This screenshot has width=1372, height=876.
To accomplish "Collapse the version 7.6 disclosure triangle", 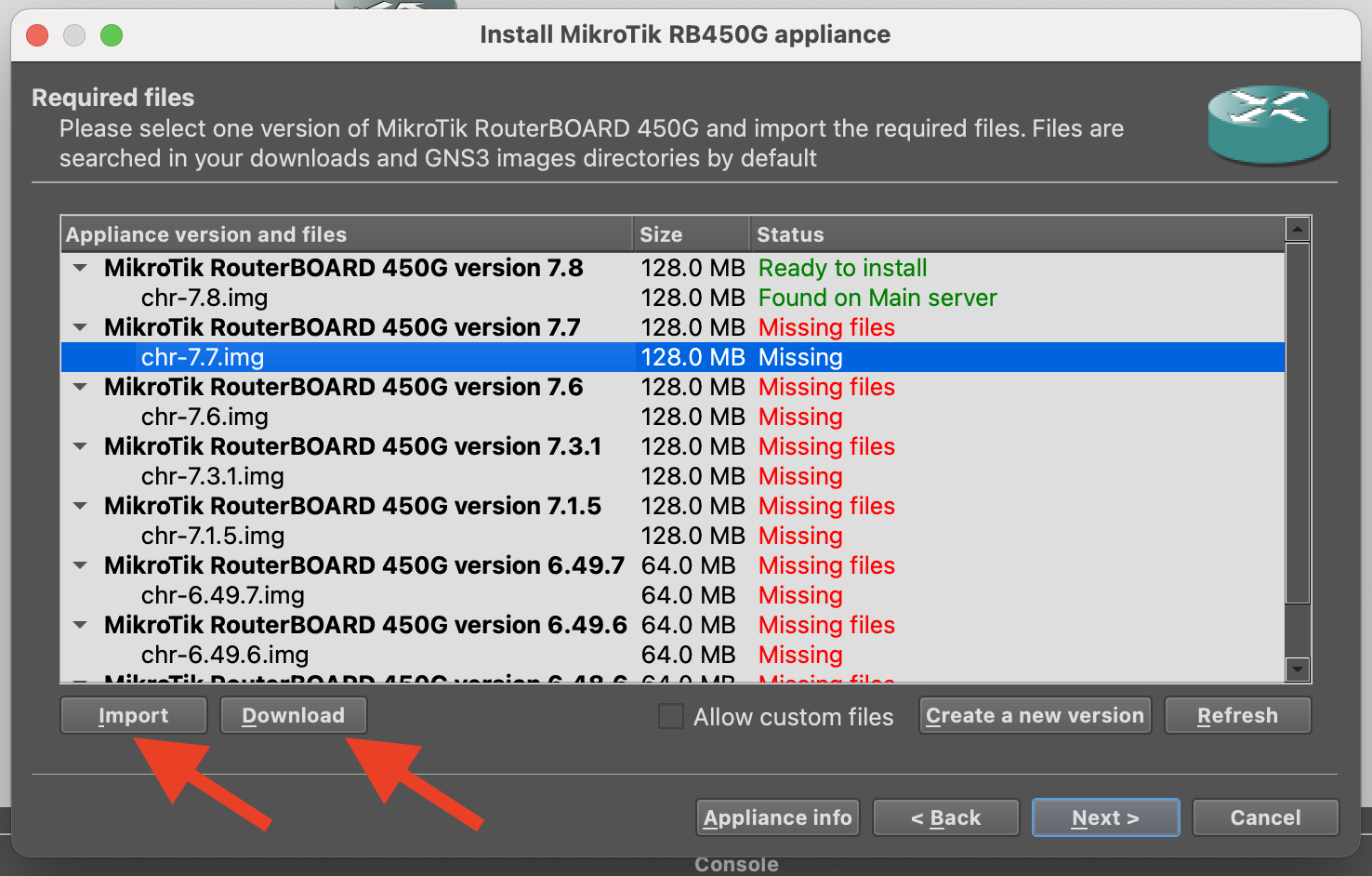I will coord(81,387).
